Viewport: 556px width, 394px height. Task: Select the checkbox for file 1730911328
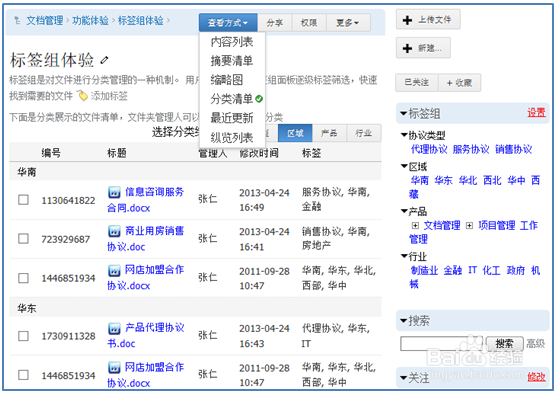[x=23, y=336]
